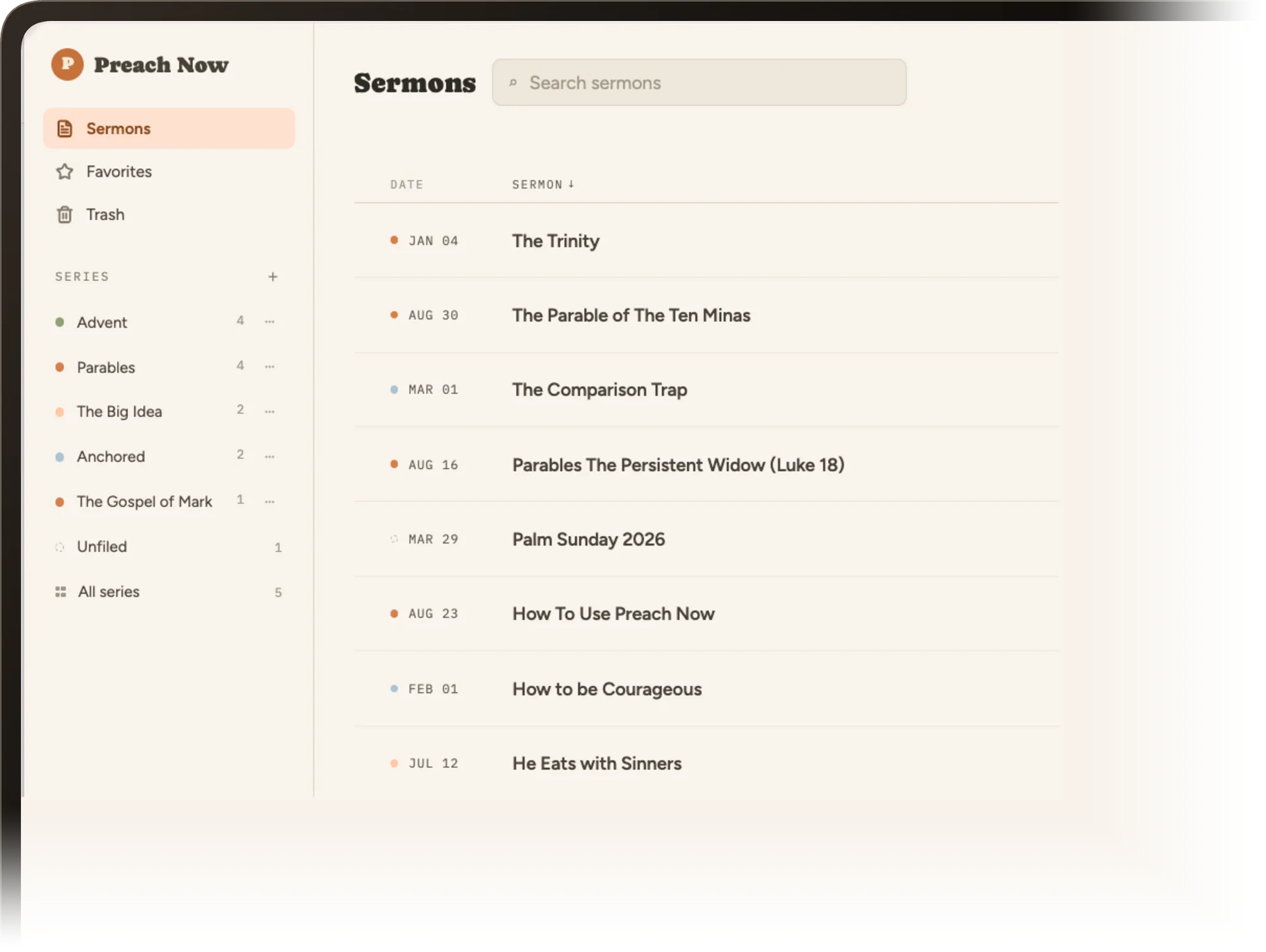Open The Trinity sermon
1266x952 pixels.
click(x=556, y=241)
